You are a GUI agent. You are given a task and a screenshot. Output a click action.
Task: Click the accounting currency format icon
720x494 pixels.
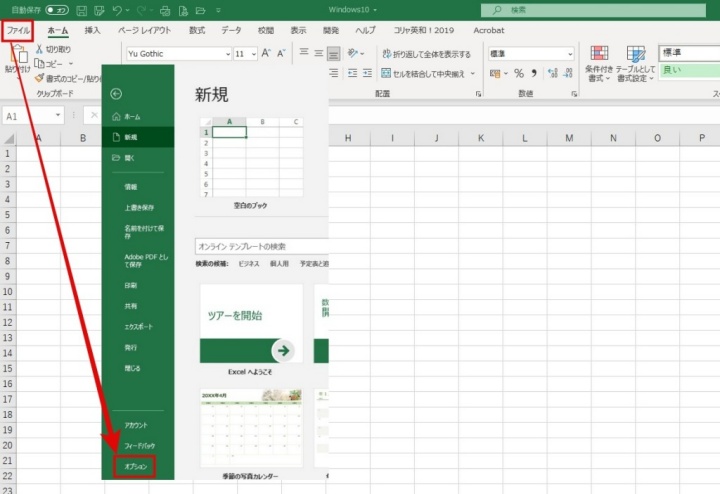pos(495,73)
